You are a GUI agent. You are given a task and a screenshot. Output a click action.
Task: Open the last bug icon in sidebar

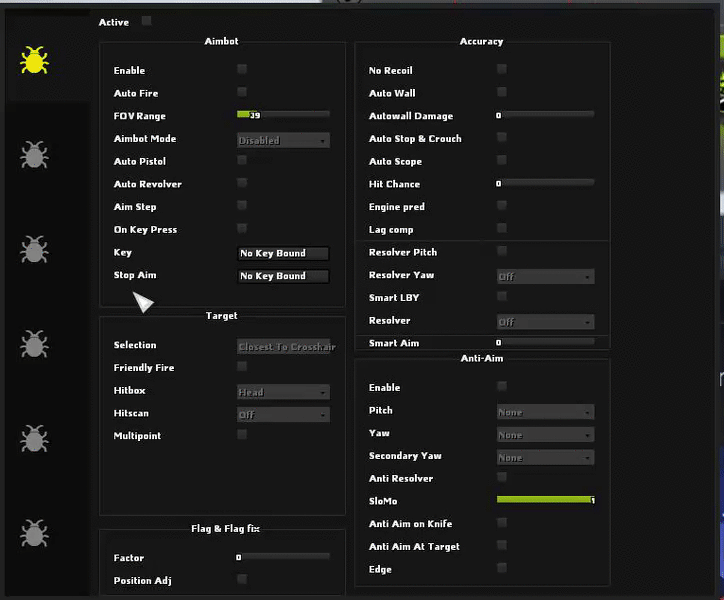click(x=34, y=533)
